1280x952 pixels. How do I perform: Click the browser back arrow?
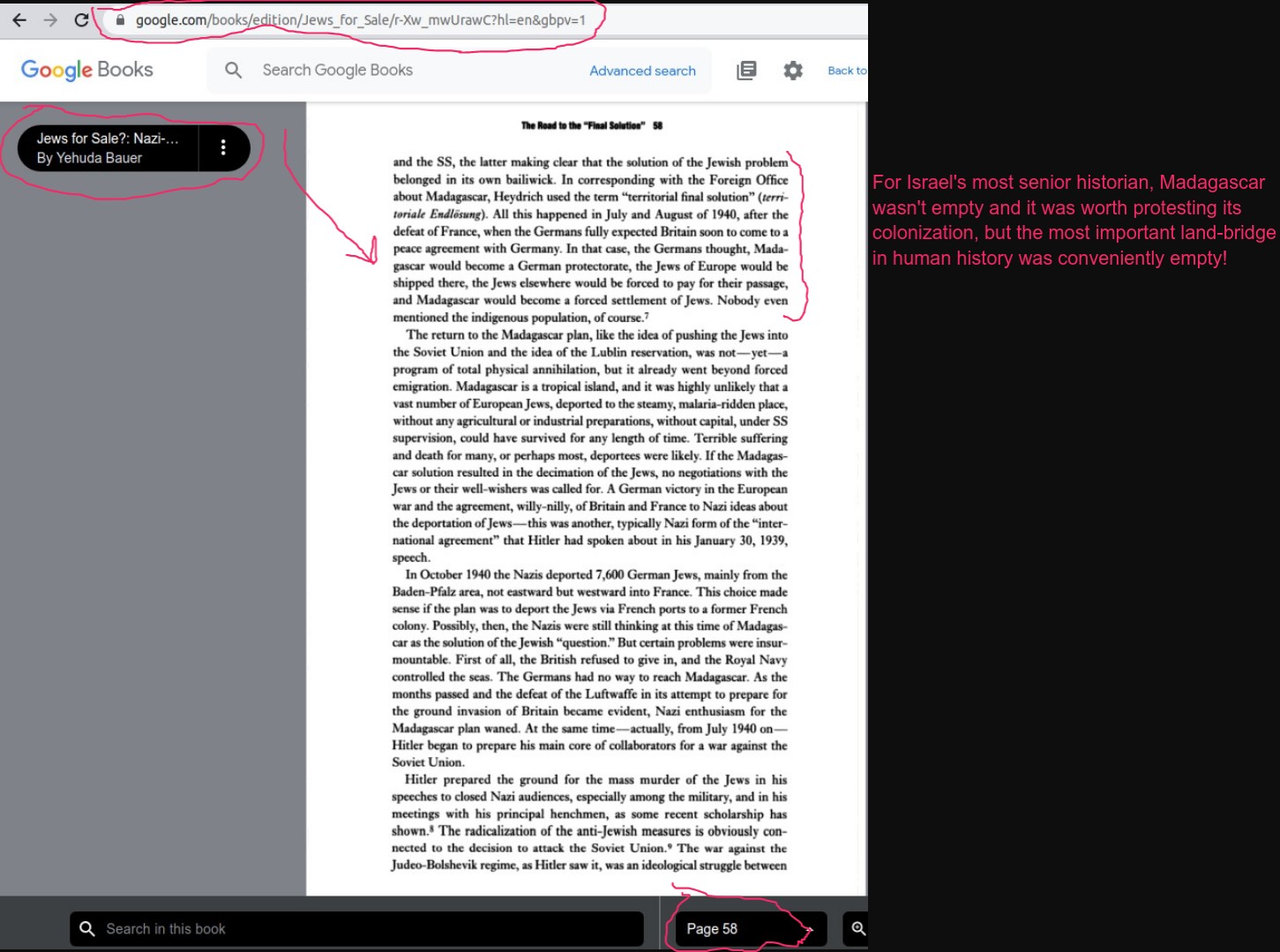(x=19, y=19)
